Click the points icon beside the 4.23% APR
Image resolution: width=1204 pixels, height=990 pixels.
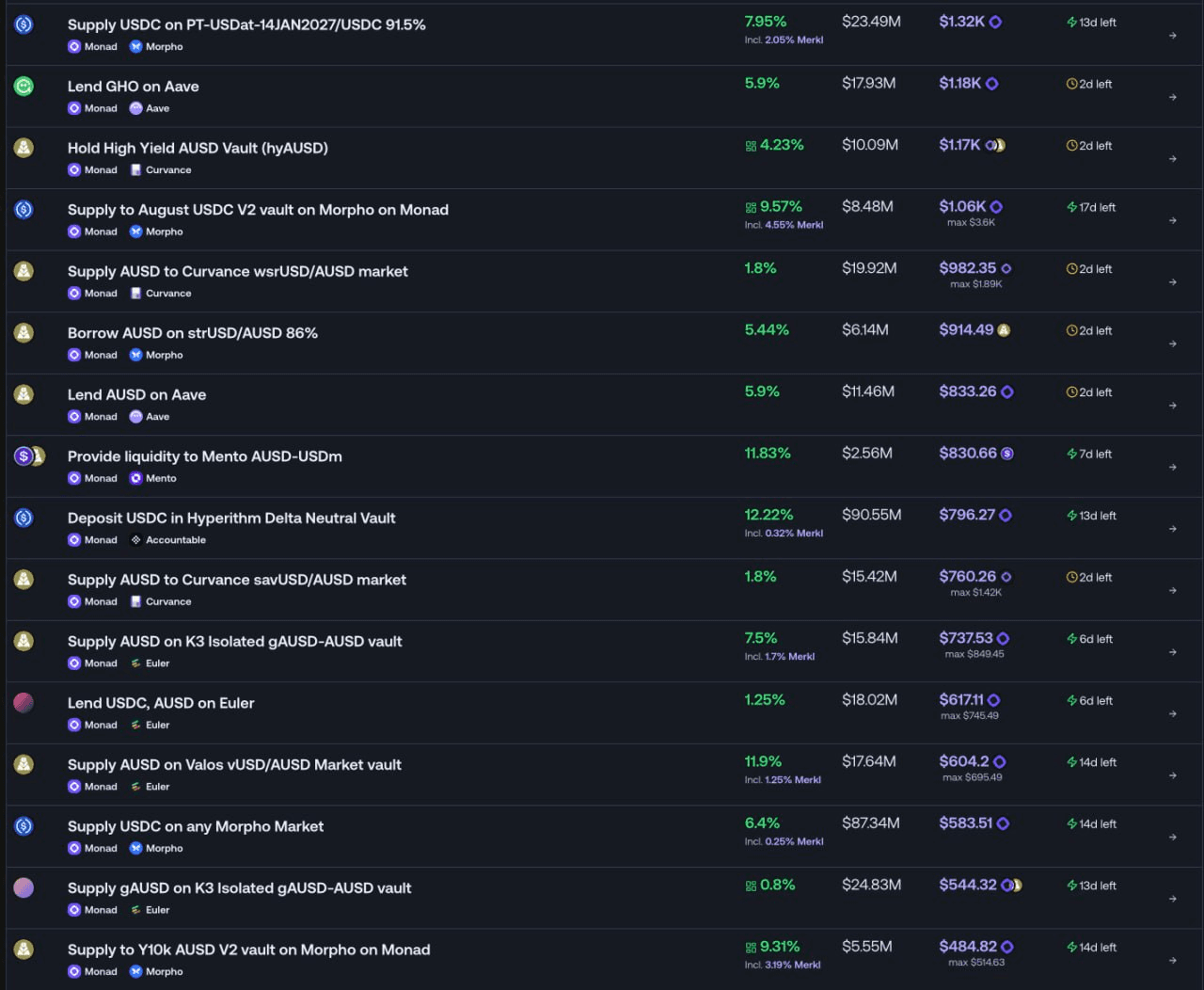751,146
